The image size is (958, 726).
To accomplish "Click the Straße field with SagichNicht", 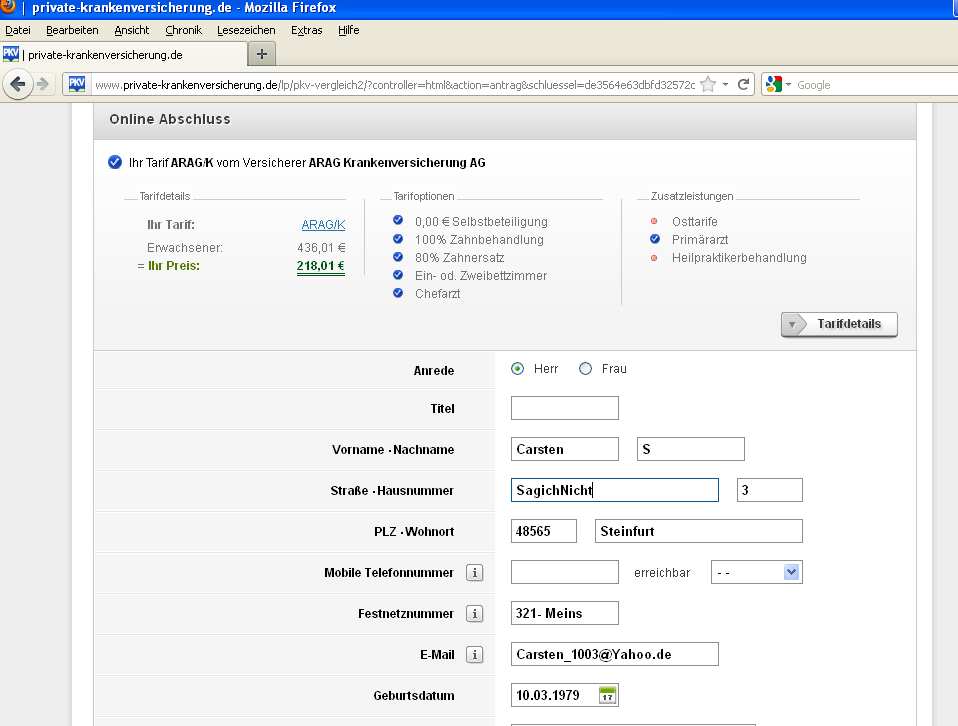I will pos(615,490).
